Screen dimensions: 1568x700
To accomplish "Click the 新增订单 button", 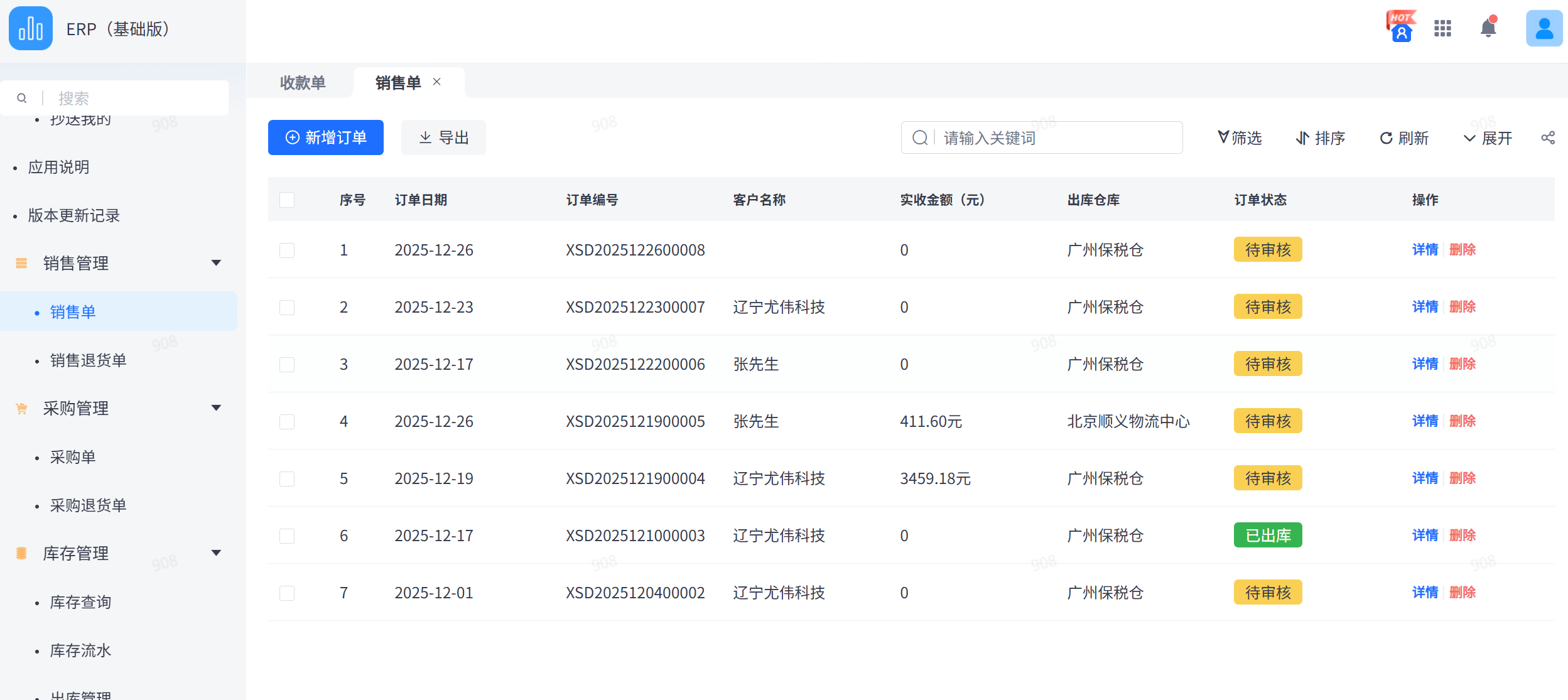I will point(325,137).
